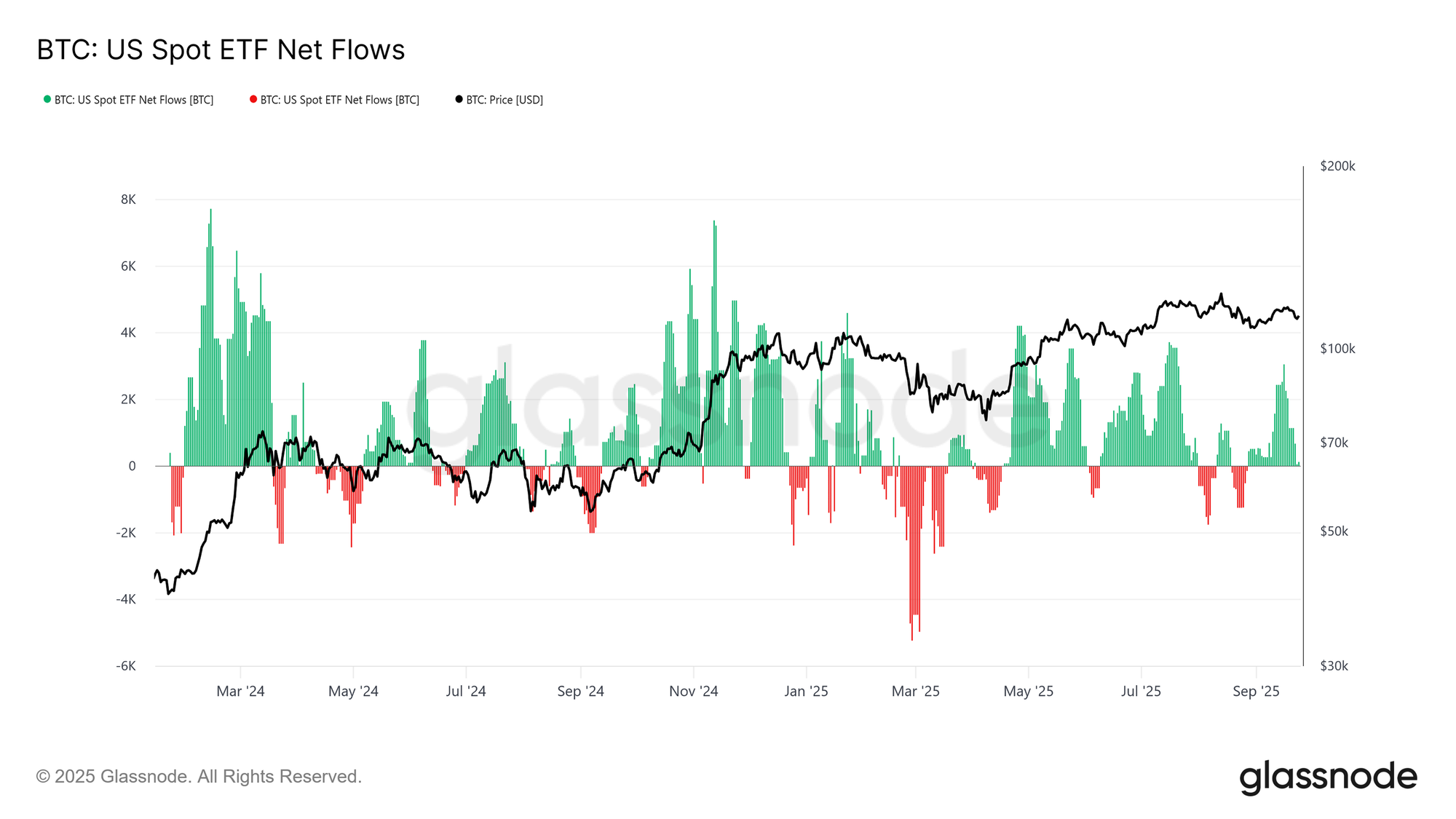The width and height of the screenshot is (1456, 819).
Task: Click the $100k price axis label
Action: [1337, 349]
